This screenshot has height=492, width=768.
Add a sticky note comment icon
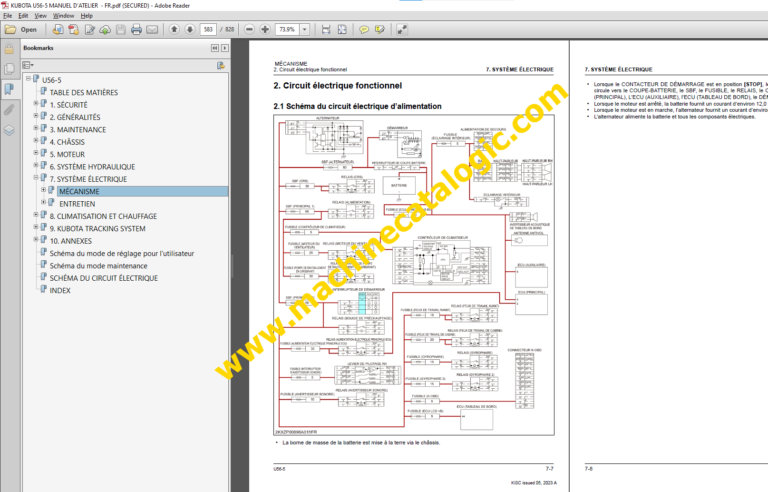coord(364,29)
